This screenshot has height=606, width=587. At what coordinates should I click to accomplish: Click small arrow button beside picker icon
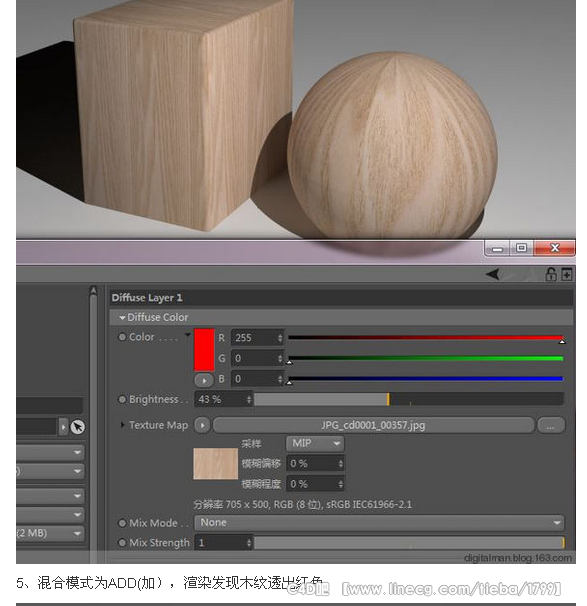[63, 427]
